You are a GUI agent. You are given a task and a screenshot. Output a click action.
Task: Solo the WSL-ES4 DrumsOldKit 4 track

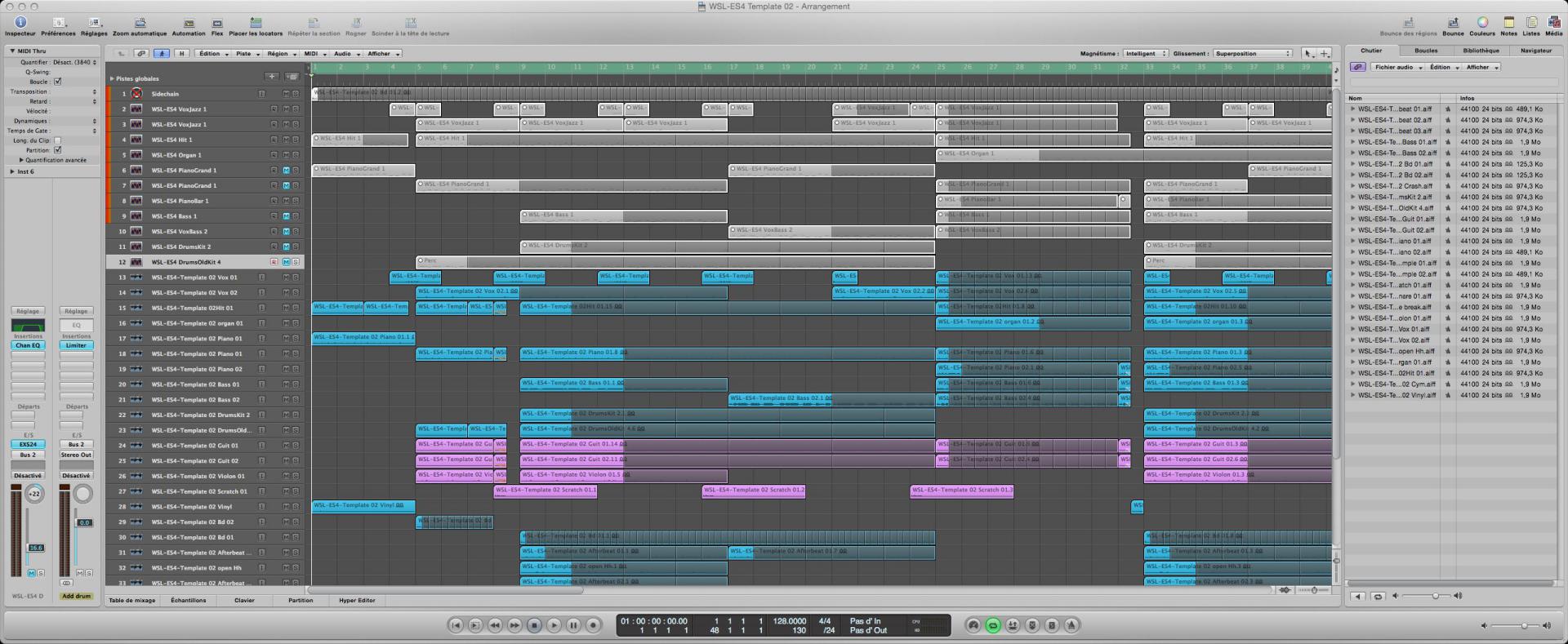tap(296, 262)
